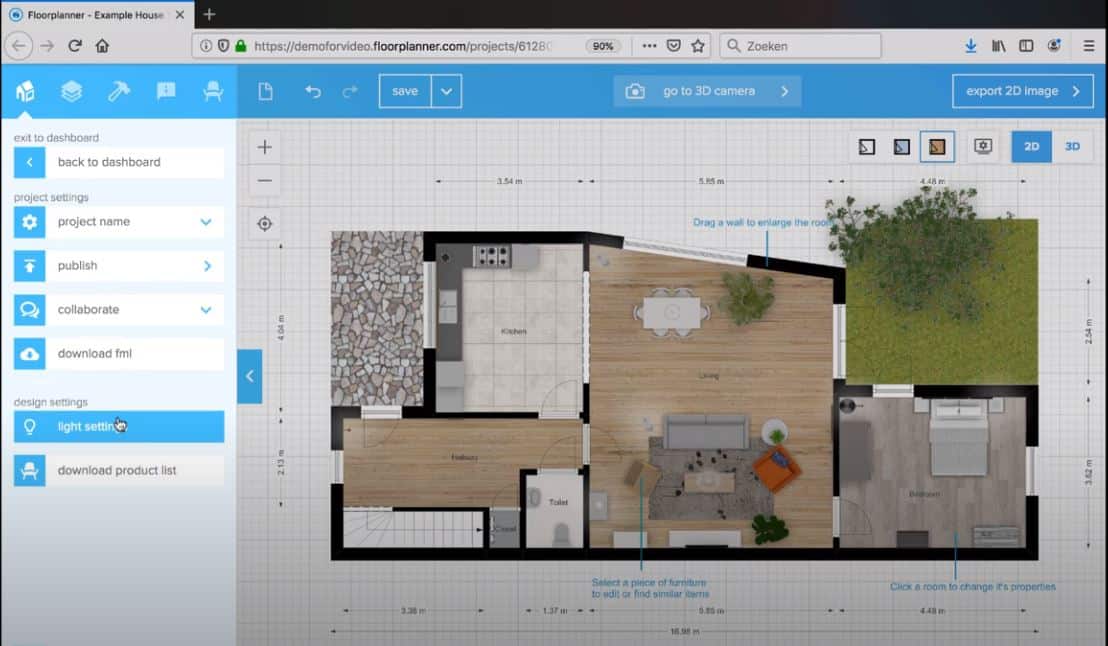The height and width of the screenshot is (646, 1108).
Task: Select the textured color plan view style
Action: point(937,147)
